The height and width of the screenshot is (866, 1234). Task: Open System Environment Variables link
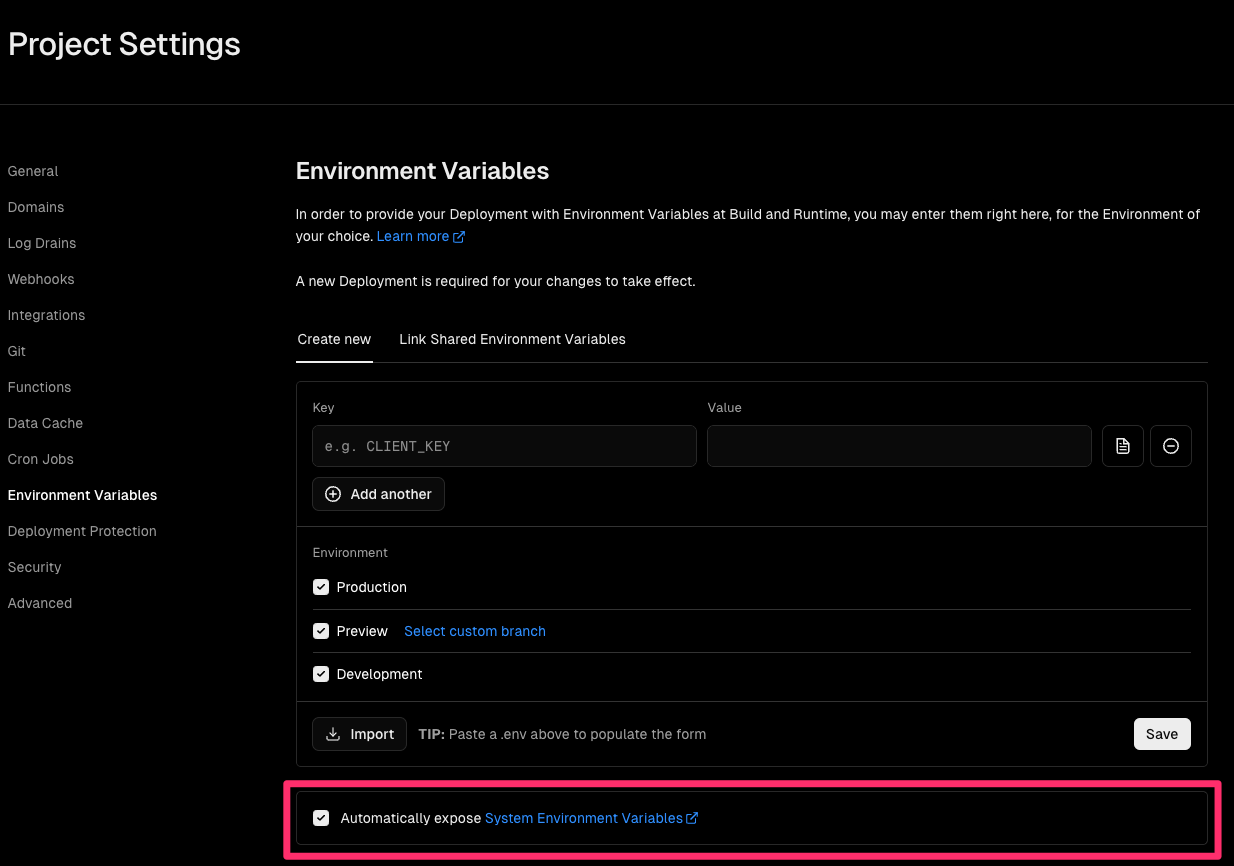(584, 818)
